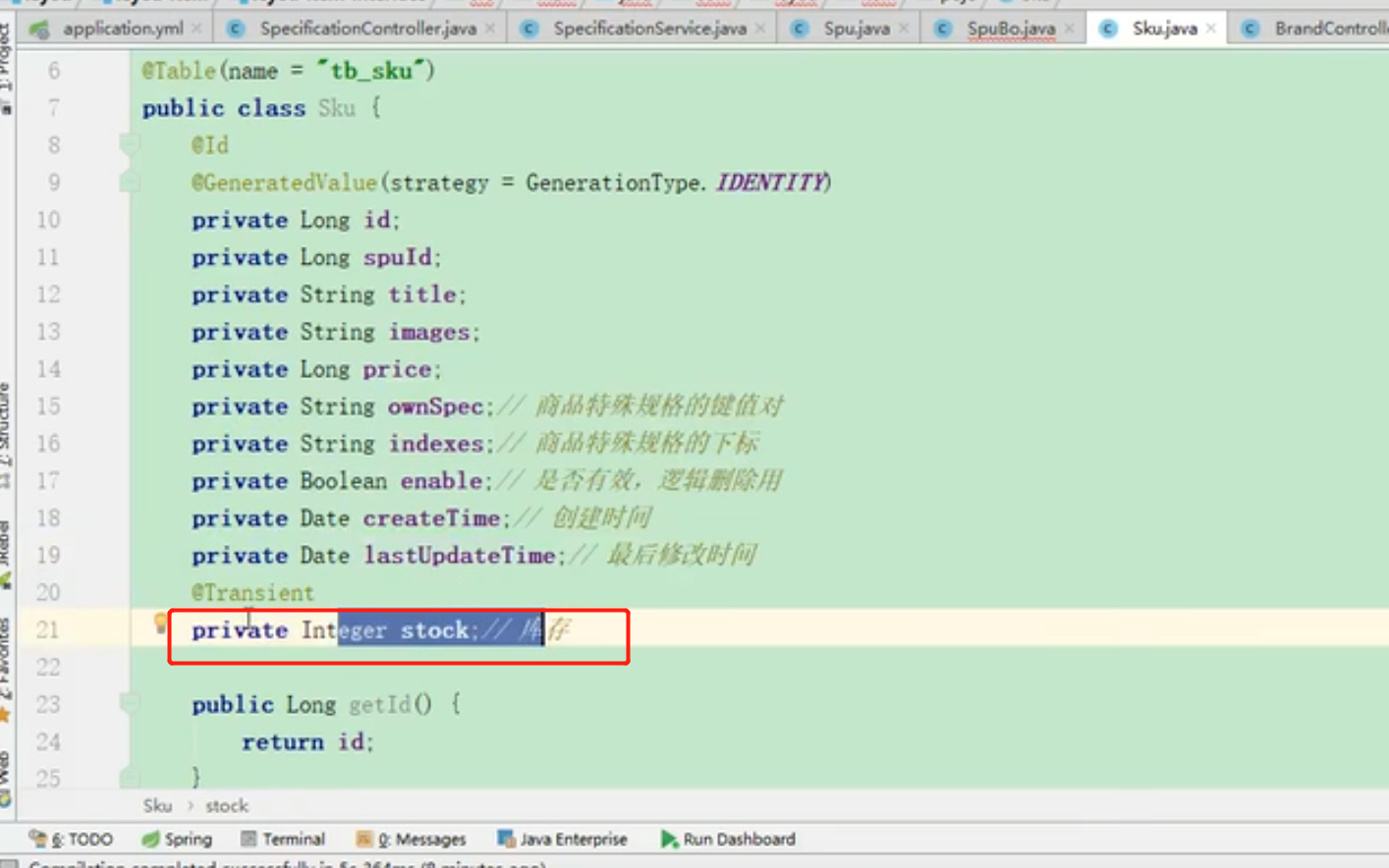Click IDENTITY constant on line 9

(x=771, y=183)
